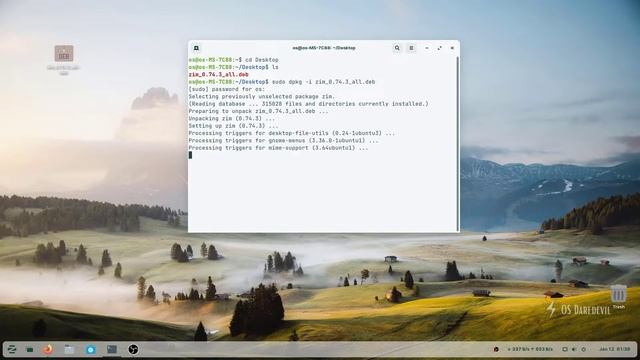Open the Trash icon on desktop
The width and height of the screenshot is (640, 360).
point(618,297)
